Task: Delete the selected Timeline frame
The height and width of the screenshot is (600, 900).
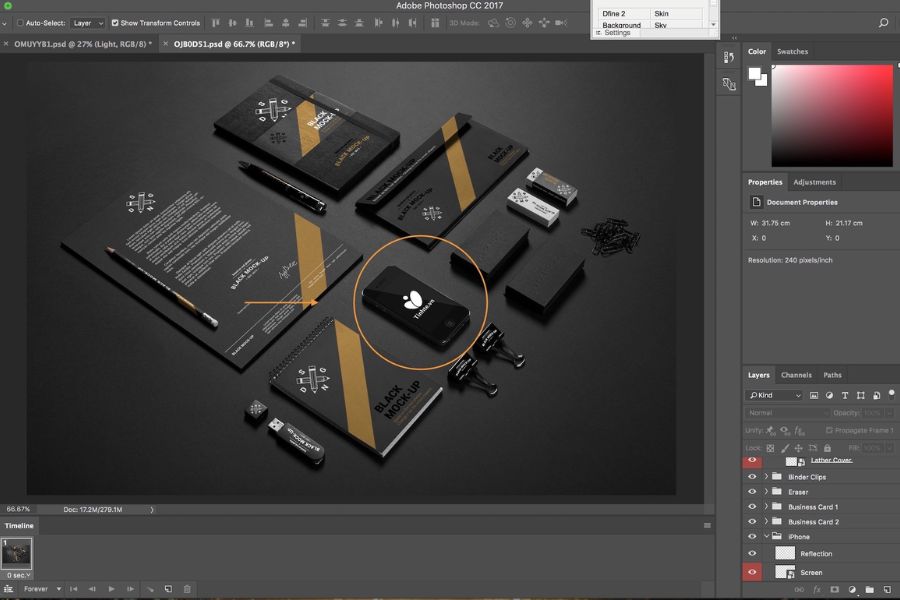Action: coord(187,589)
